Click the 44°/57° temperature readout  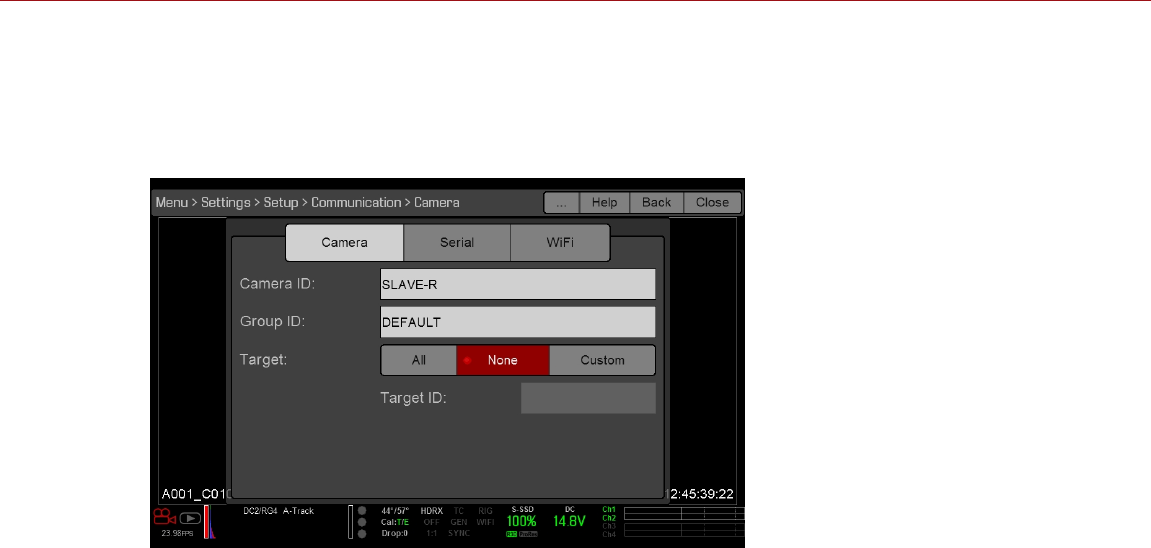(395, 511)
